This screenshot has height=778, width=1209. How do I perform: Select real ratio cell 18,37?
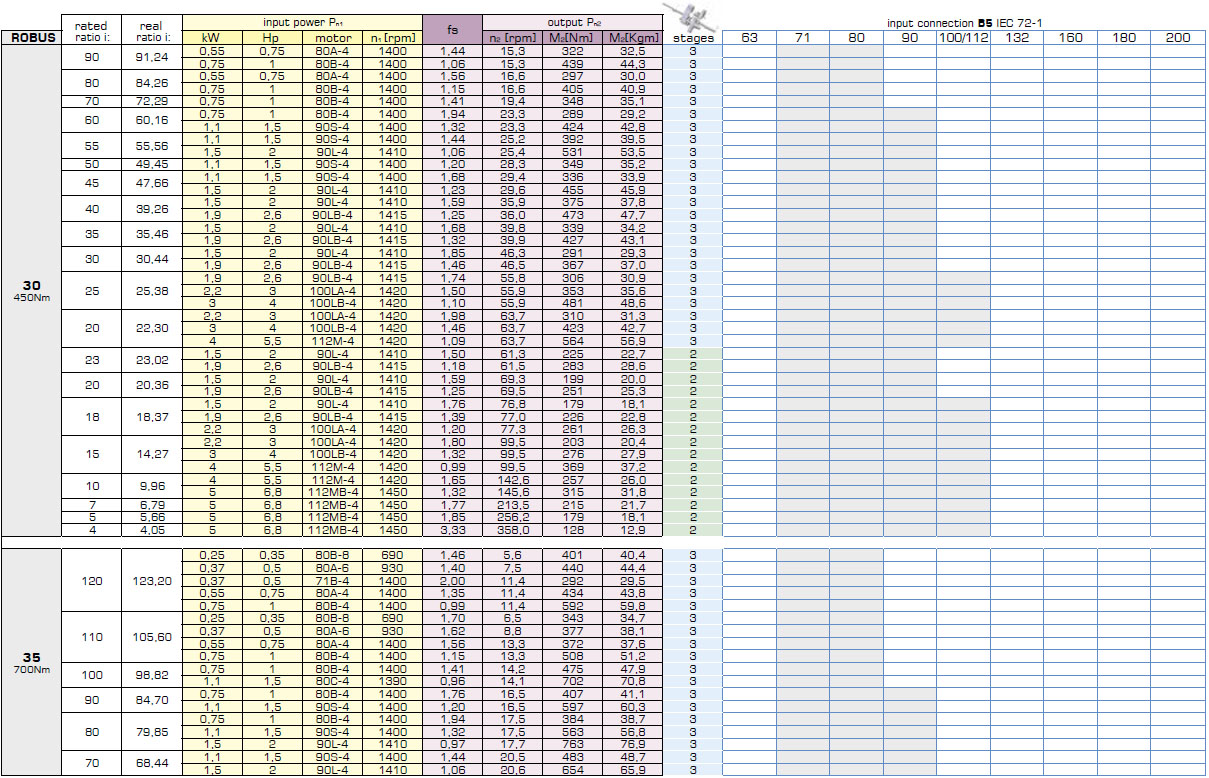point(151,416)
